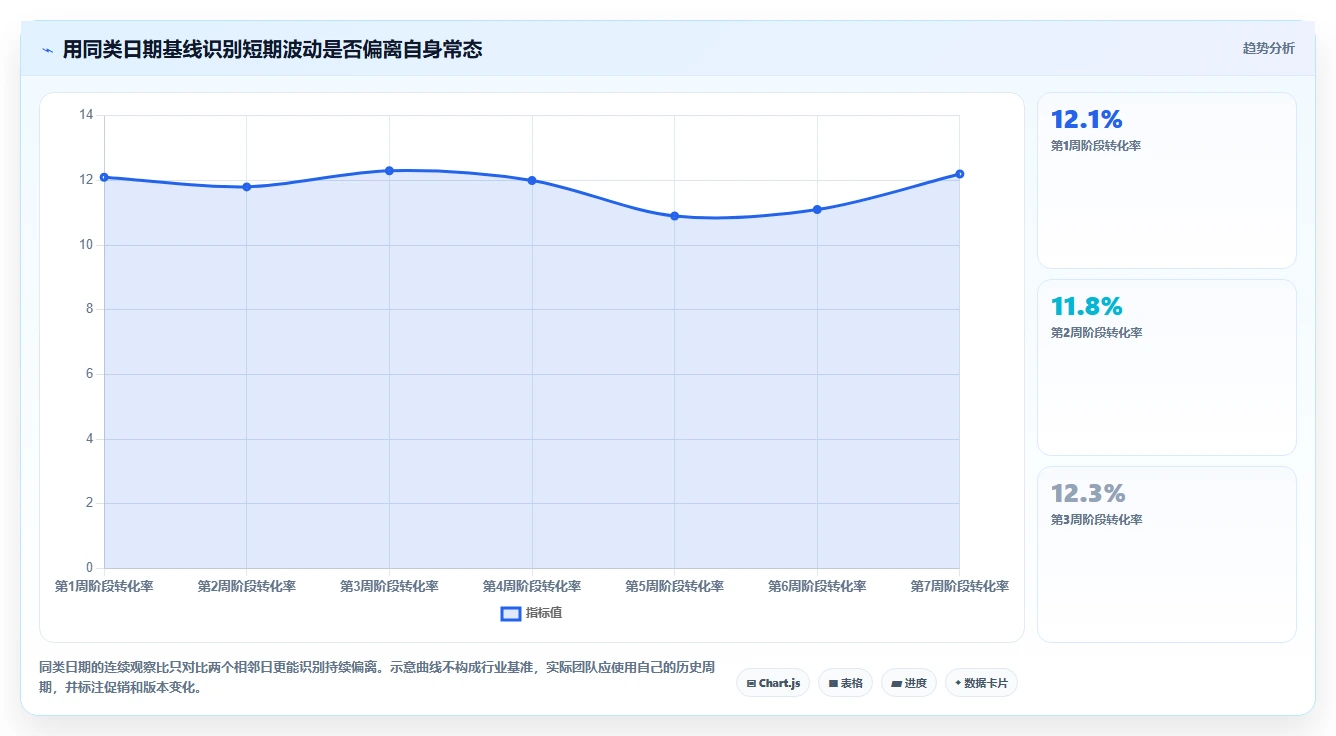Select the 进度 tag
The image size is (1336, 736).
(908, 683)
